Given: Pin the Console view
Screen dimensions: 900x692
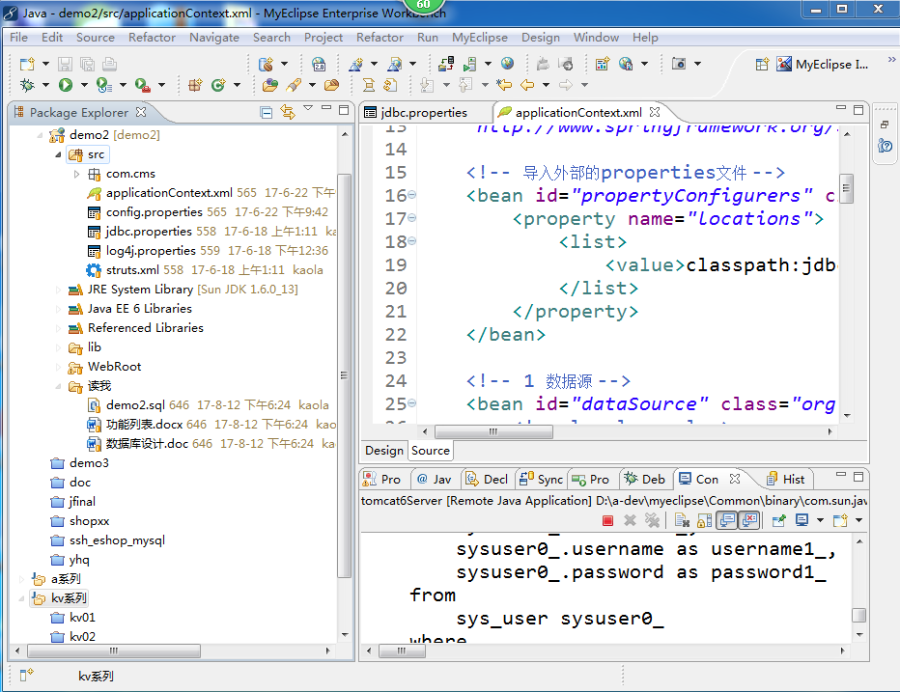Looking at the screenshot, I should (779, 520).
